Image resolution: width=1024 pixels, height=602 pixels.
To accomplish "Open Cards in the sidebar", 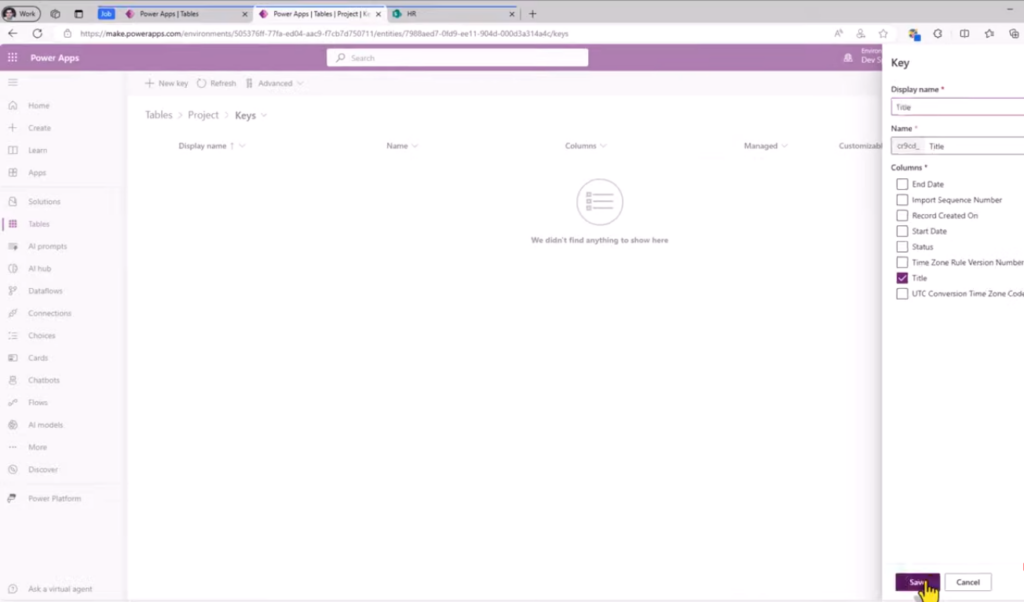I will click(38, 358).
